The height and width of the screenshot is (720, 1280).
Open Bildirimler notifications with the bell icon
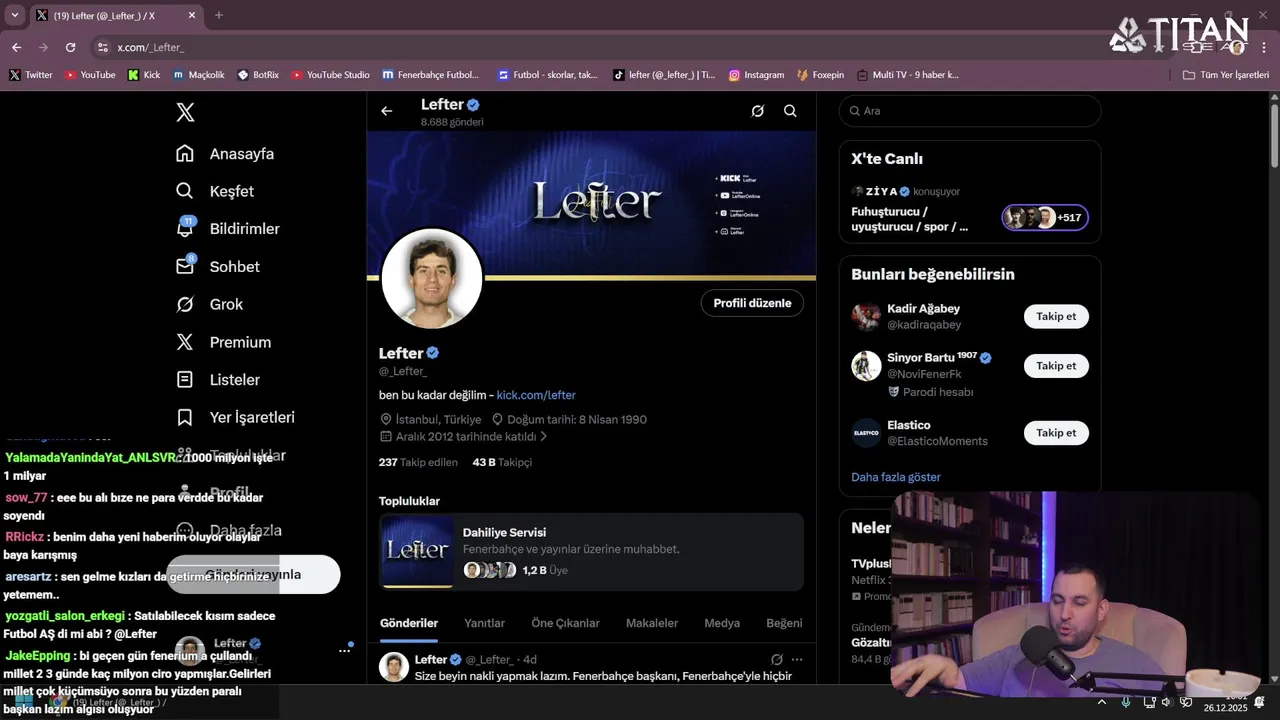point(227,229)
